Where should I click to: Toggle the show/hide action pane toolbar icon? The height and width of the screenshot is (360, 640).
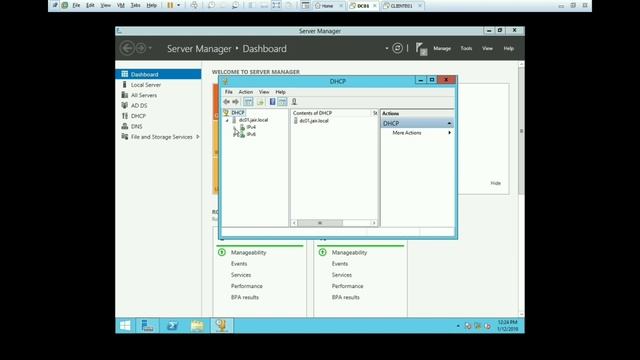[282, 102]
